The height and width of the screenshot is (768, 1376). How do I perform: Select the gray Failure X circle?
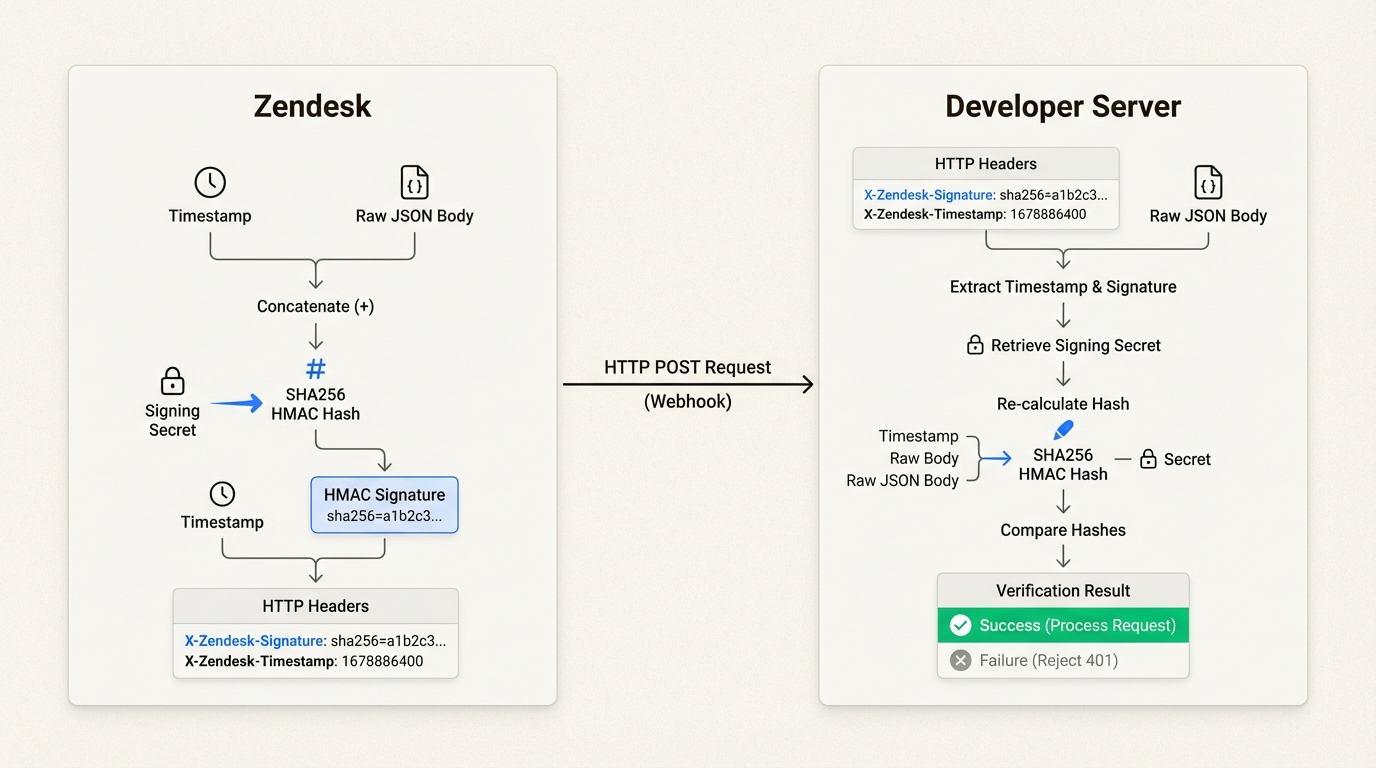(x=960, y=660)
